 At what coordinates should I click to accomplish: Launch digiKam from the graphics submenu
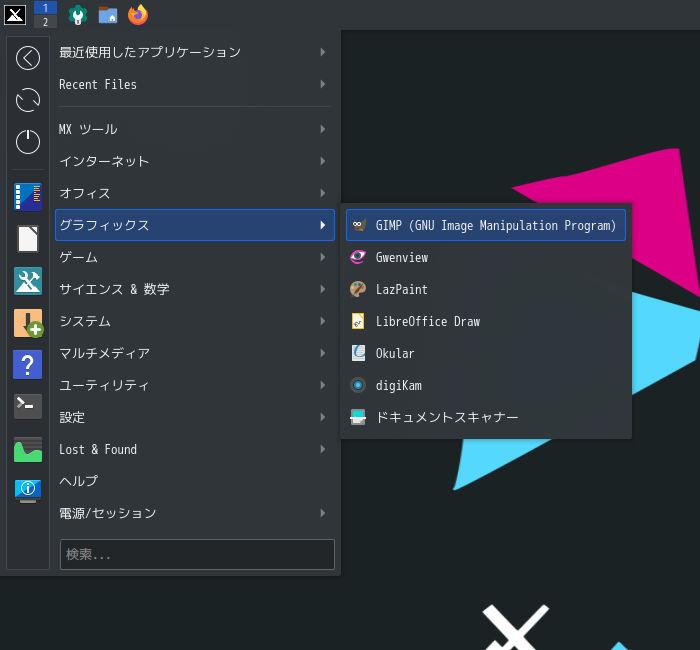tap(486, 385)
